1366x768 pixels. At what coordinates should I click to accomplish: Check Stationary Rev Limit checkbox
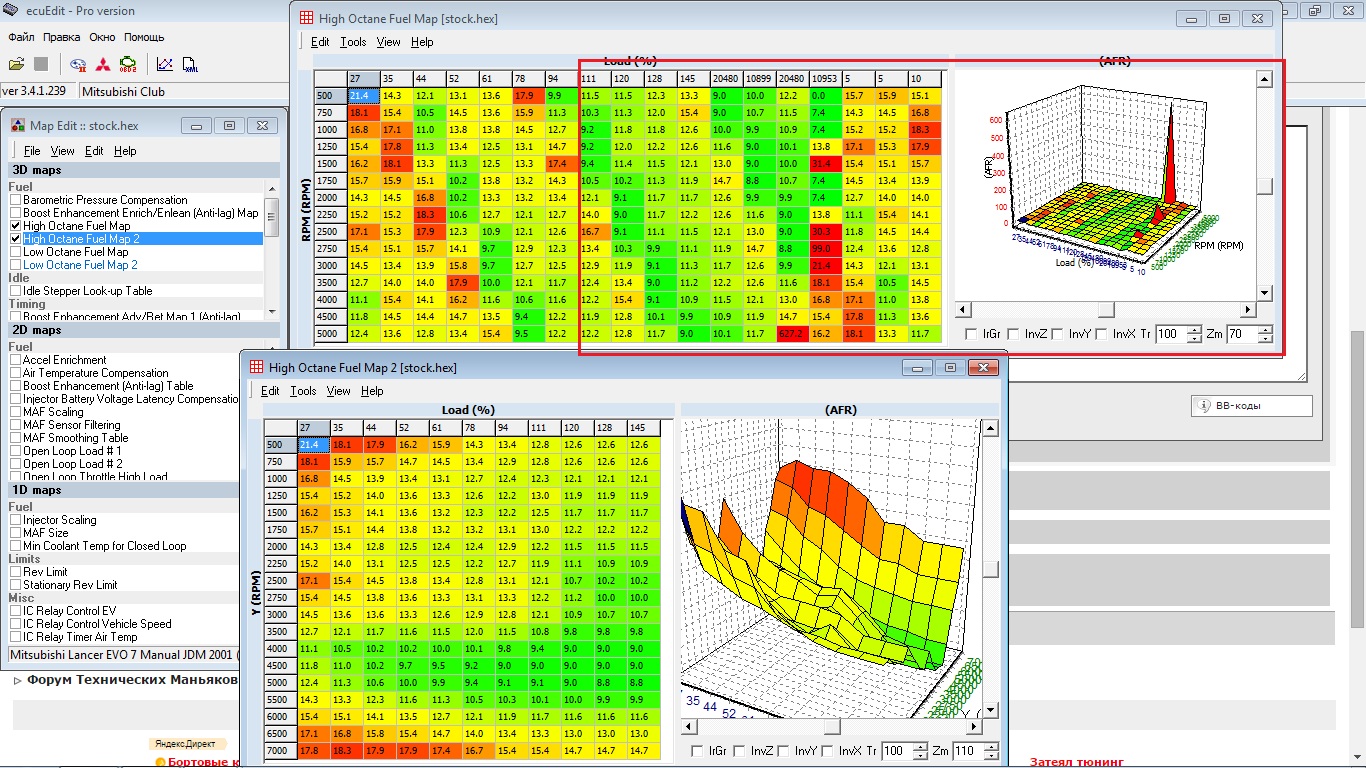click(x=15, y=585)
